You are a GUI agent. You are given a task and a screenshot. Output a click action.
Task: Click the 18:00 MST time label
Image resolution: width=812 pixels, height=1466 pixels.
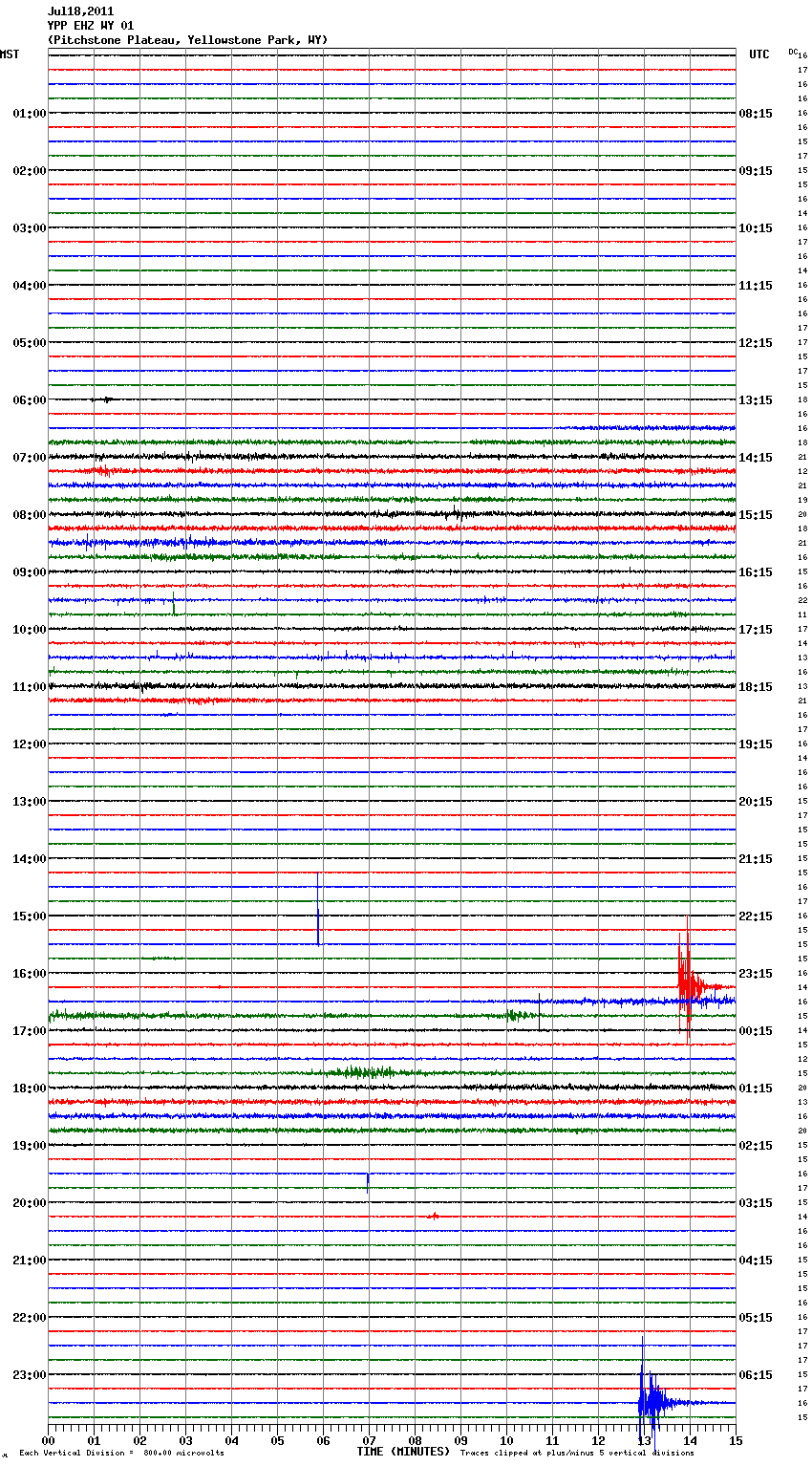(29, 1089)
